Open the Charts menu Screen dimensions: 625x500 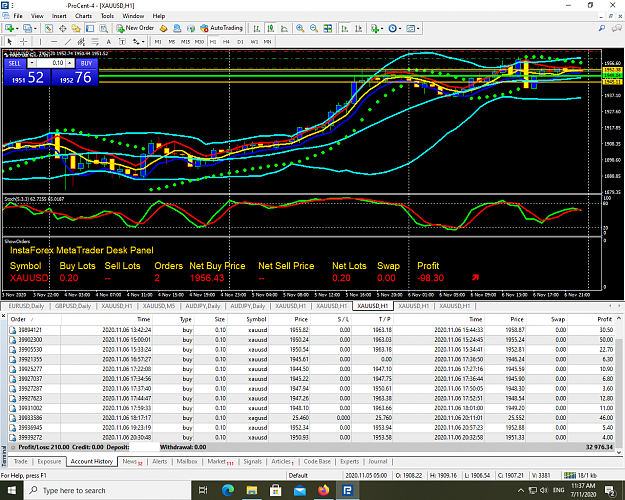tap(83, 16)
